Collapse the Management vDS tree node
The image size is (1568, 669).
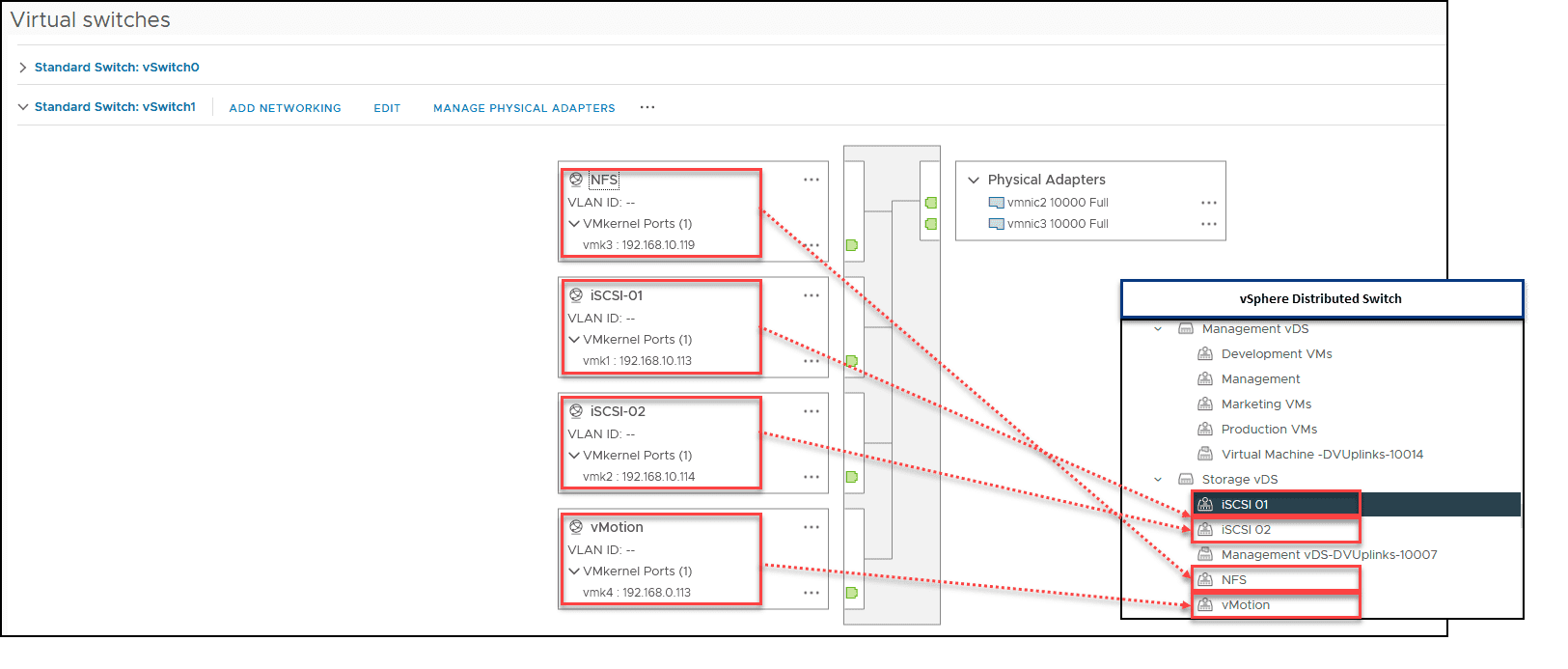pos(1158,329)
